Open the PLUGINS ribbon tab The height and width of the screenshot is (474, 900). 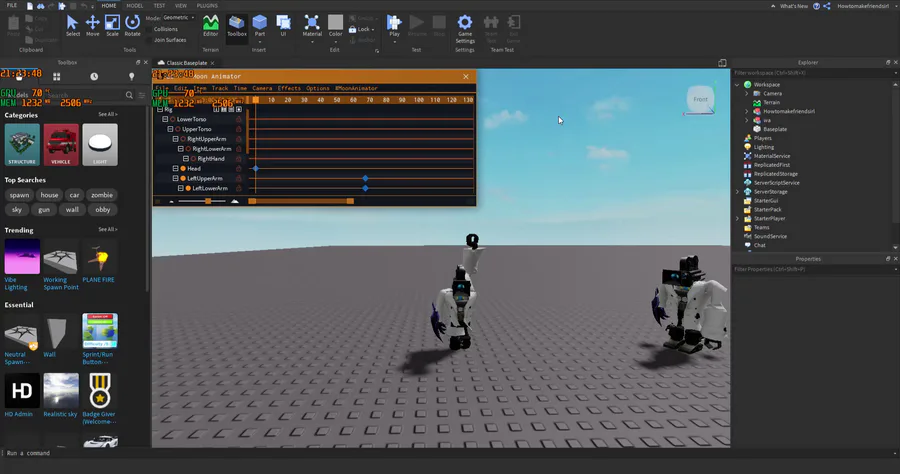(207, 6)
